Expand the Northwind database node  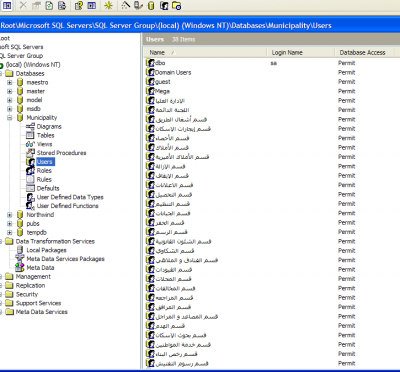[10, 215]
